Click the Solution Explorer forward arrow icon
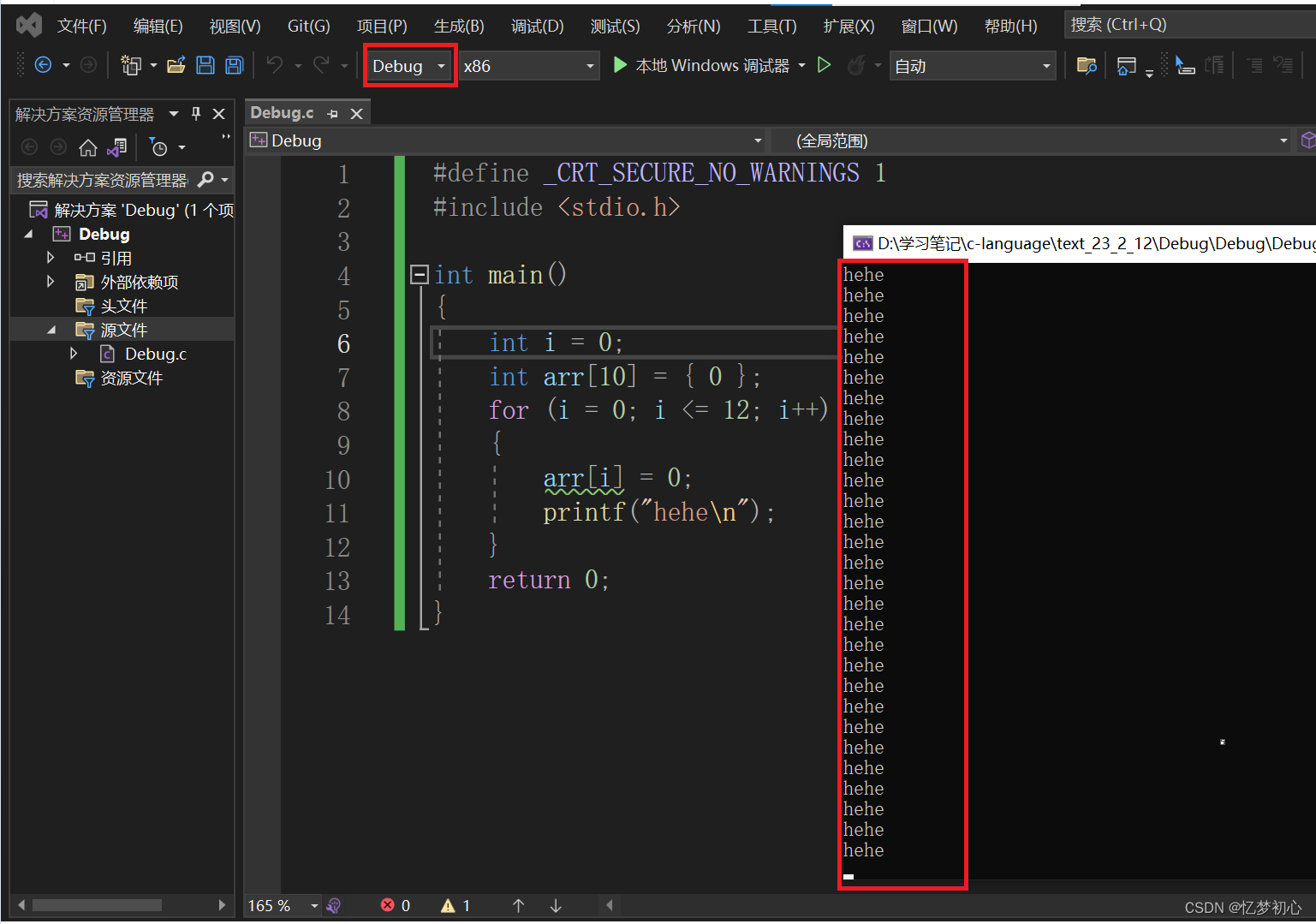1316x924 pixels. pos(58,147)
